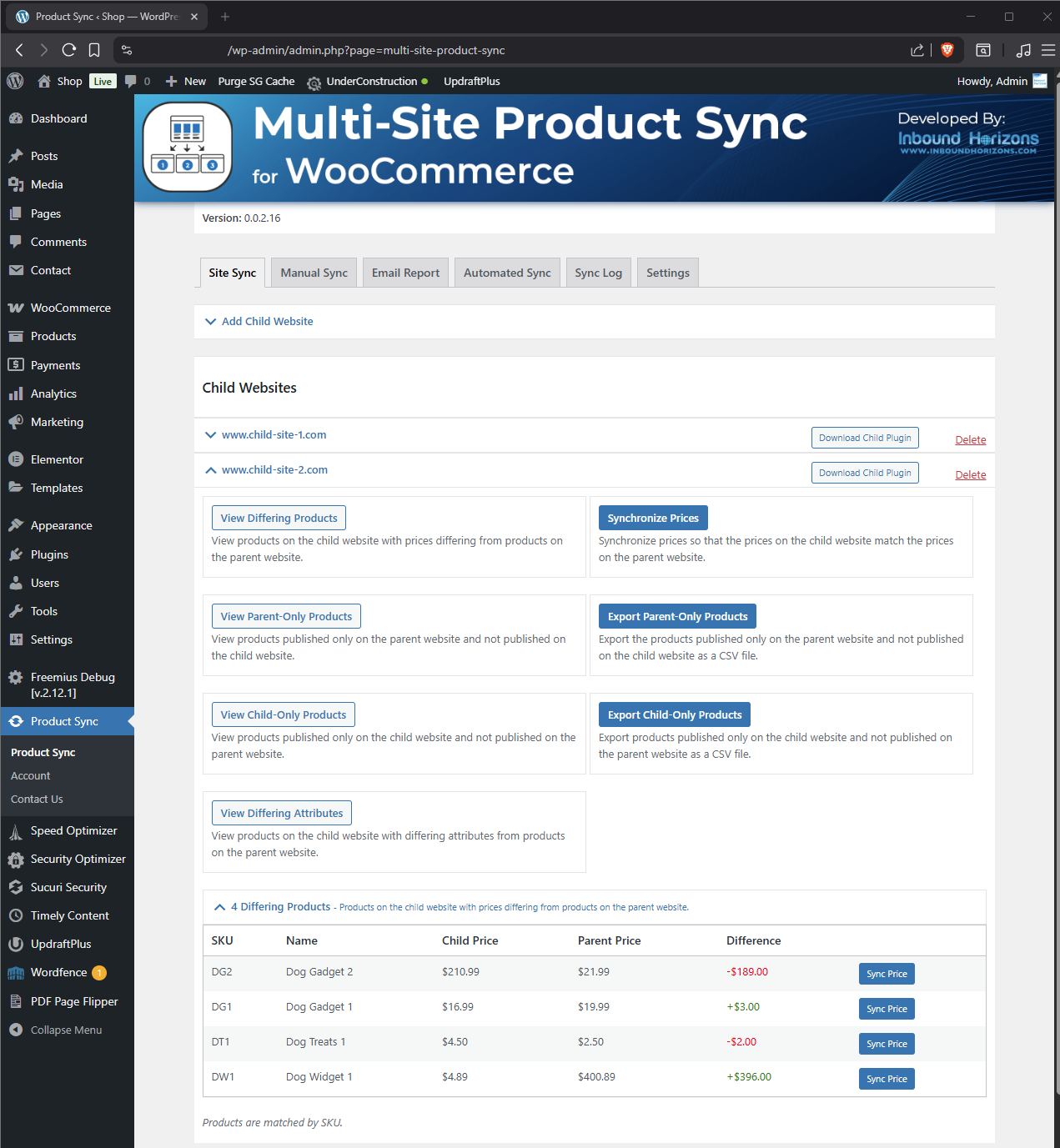Sync price for Dog Gadget 2

point(886,974)
